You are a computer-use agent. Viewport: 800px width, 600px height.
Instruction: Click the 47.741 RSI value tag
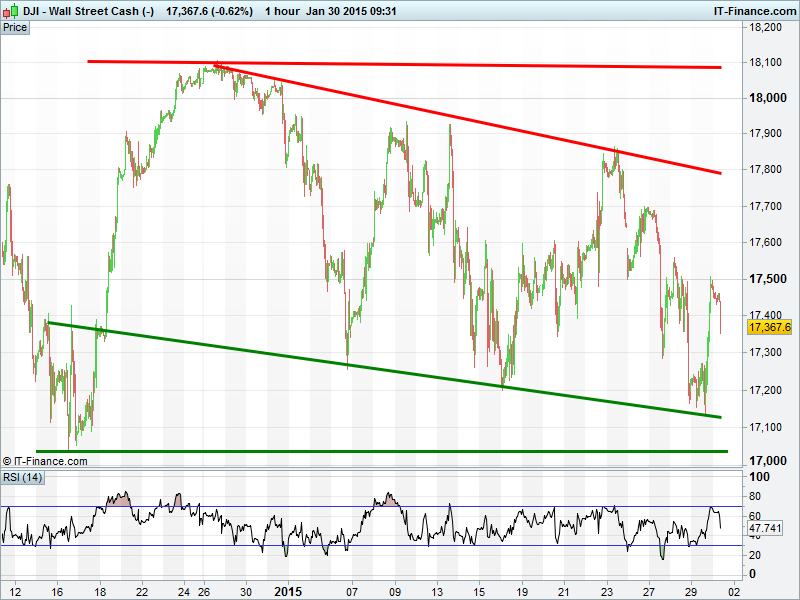tap(765, 528)
